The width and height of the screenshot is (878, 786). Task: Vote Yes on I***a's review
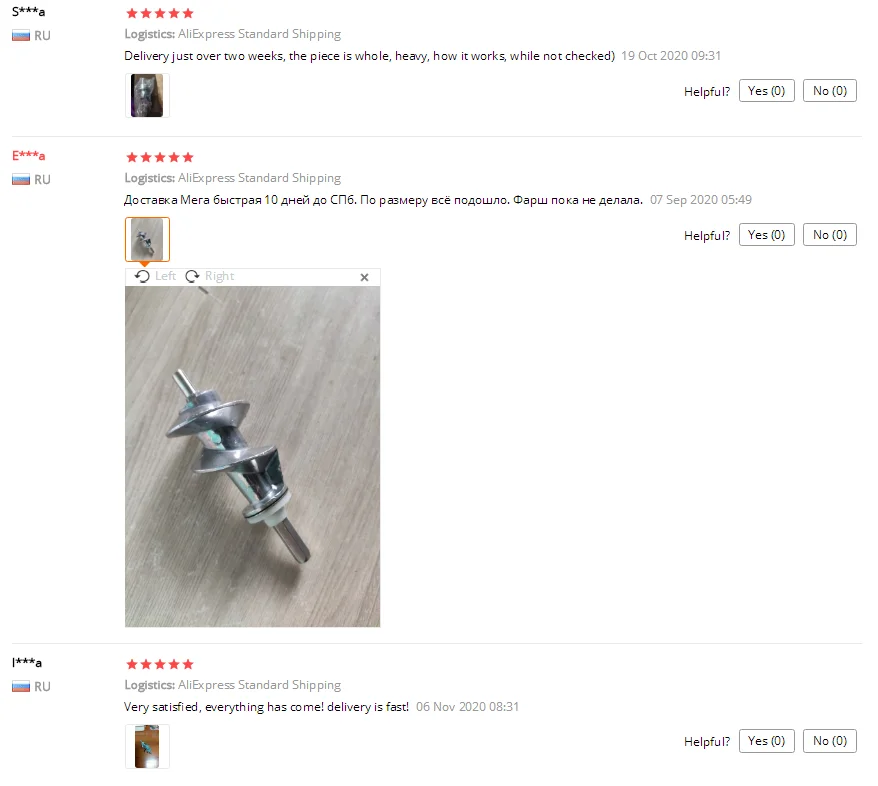(x=767, y=742)
